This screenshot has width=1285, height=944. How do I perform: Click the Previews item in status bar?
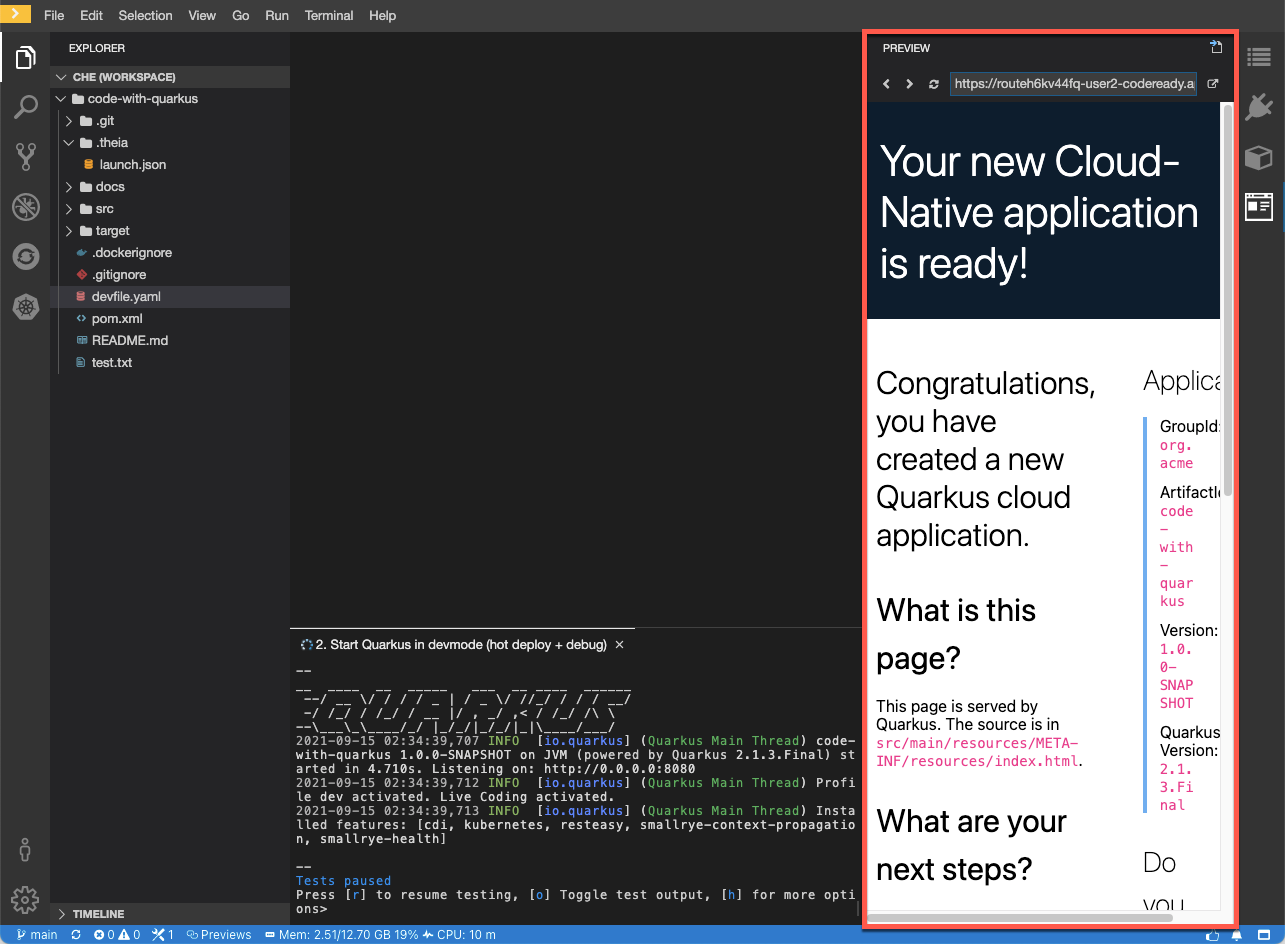pyautogui.click(x=219, y=935)
